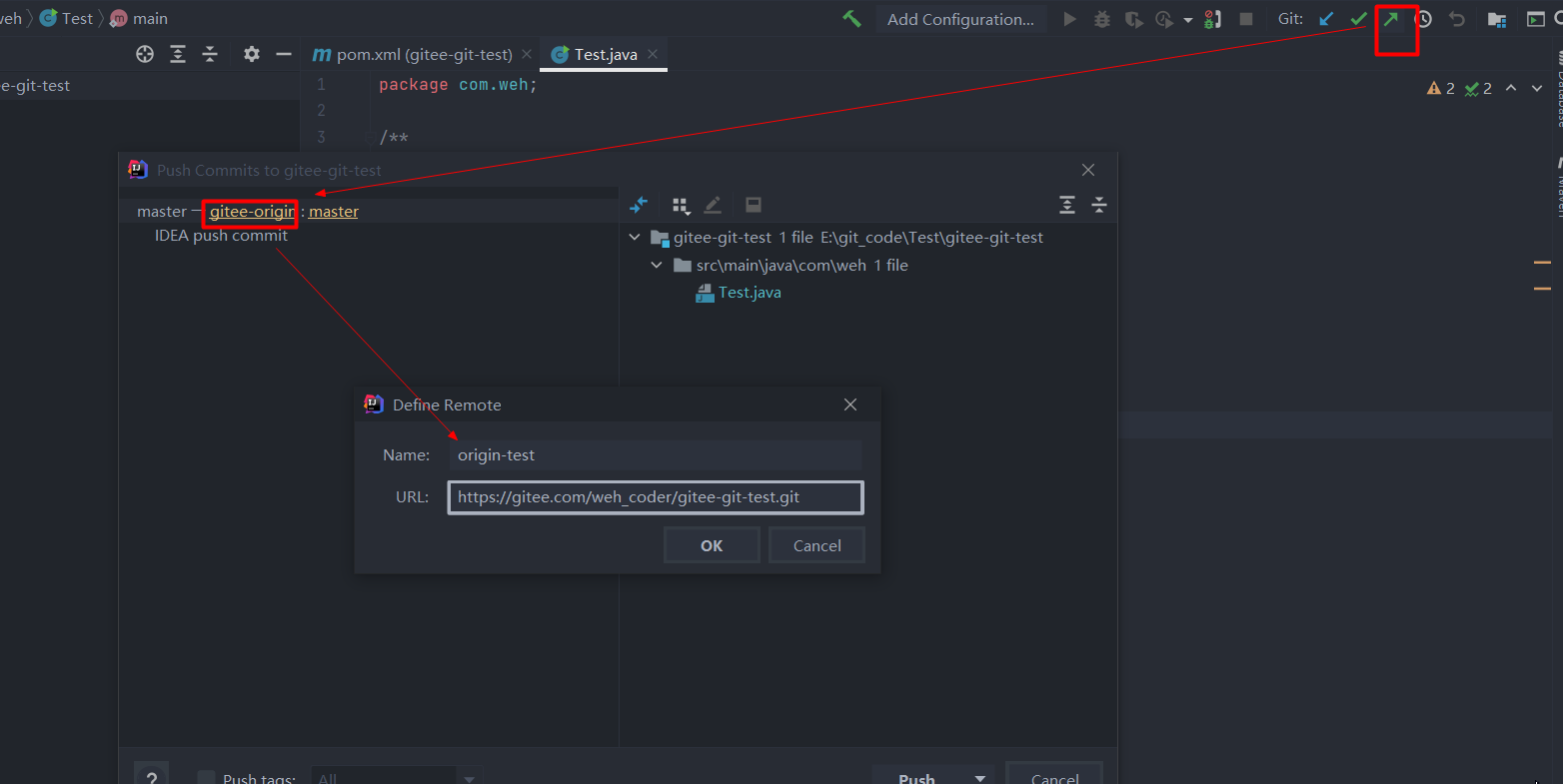Click the package com.weh code line
Screen dimensions: 1563x784
point(458,85)
